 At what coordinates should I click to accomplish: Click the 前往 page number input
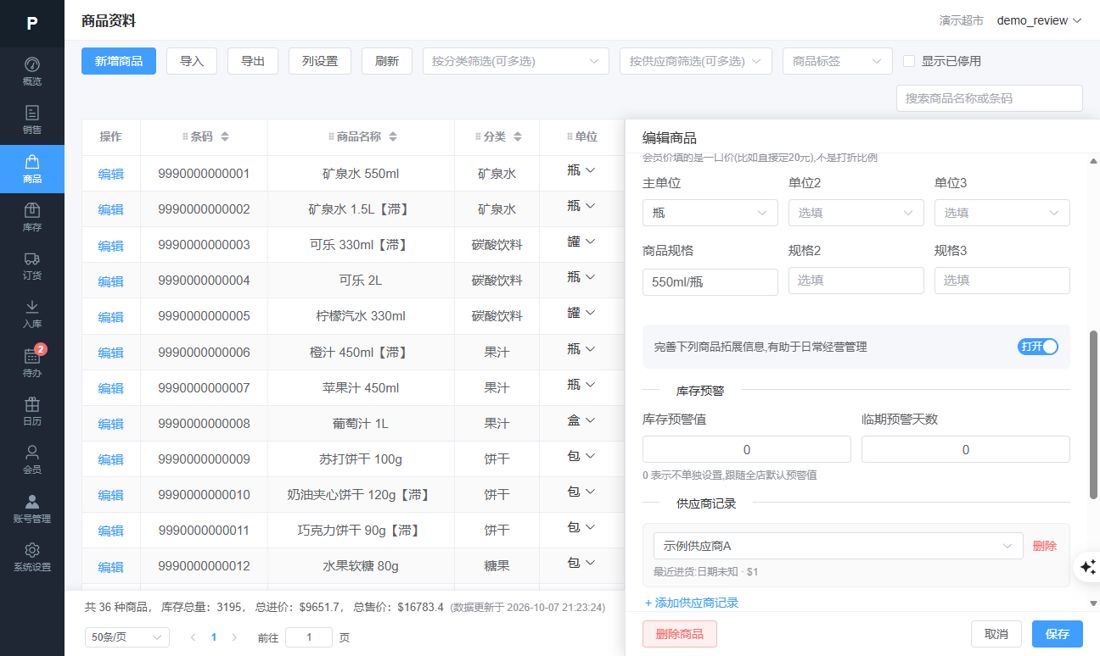[309, 637]
